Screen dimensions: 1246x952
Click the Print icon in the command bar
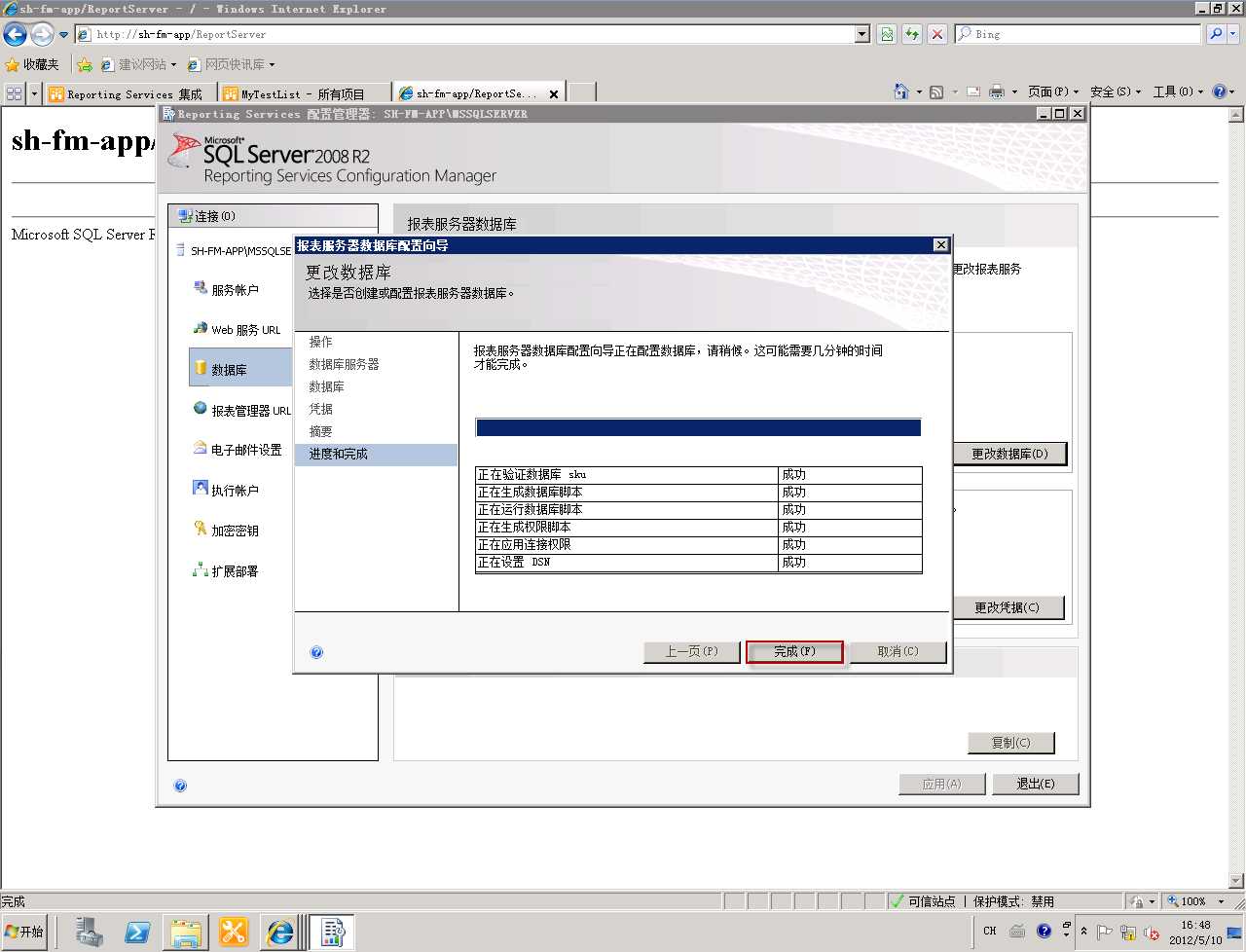997,92
